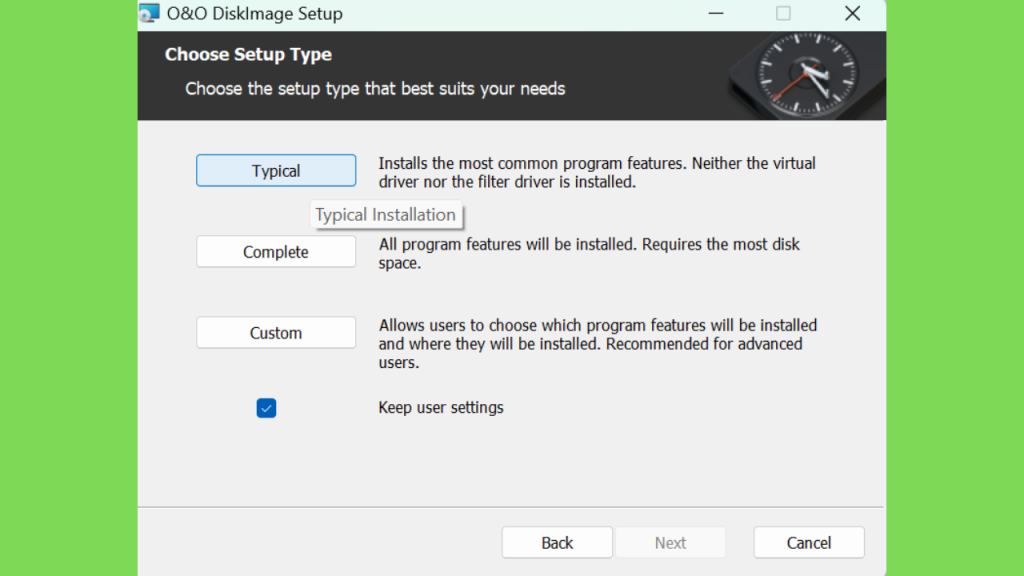Click the Choose Setup Type heading
The width and height of the screenshot is (1024, 576).
(x=248, y=54)
